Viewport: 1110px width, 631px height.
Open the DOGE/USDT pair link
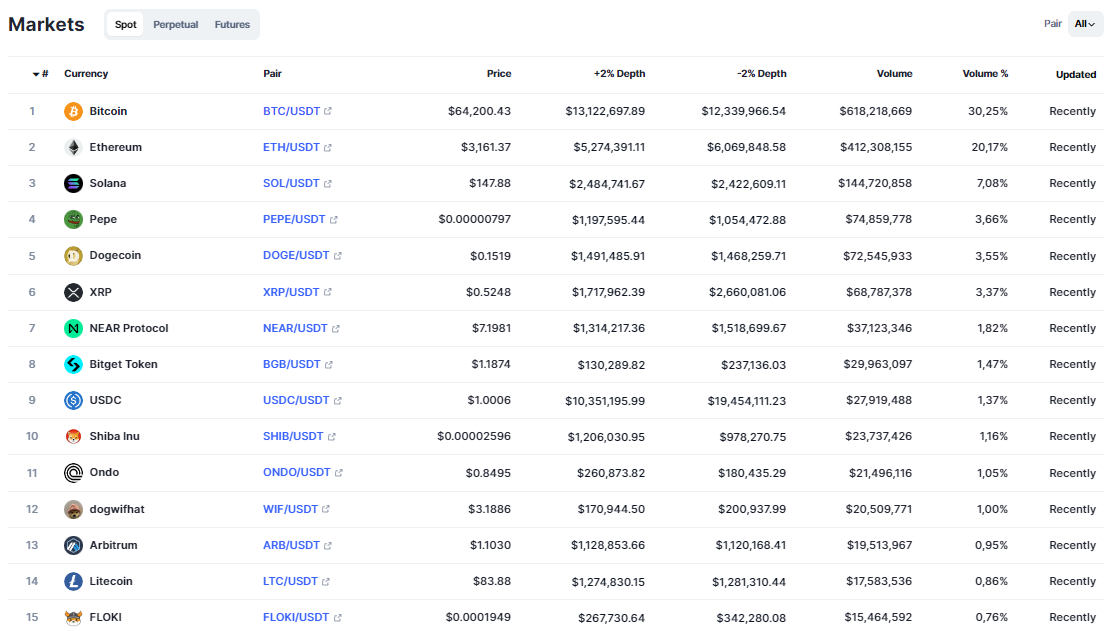click(x=297, y=256)
